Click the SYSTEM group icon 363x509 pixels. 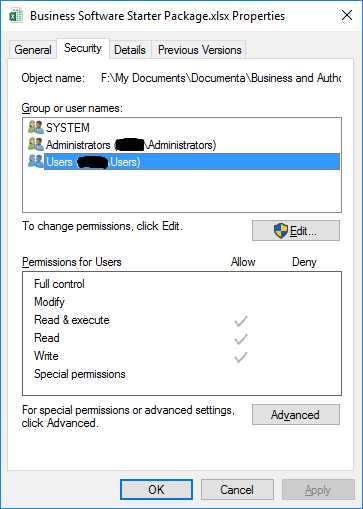pyautogui.click(x=36, y=127)
